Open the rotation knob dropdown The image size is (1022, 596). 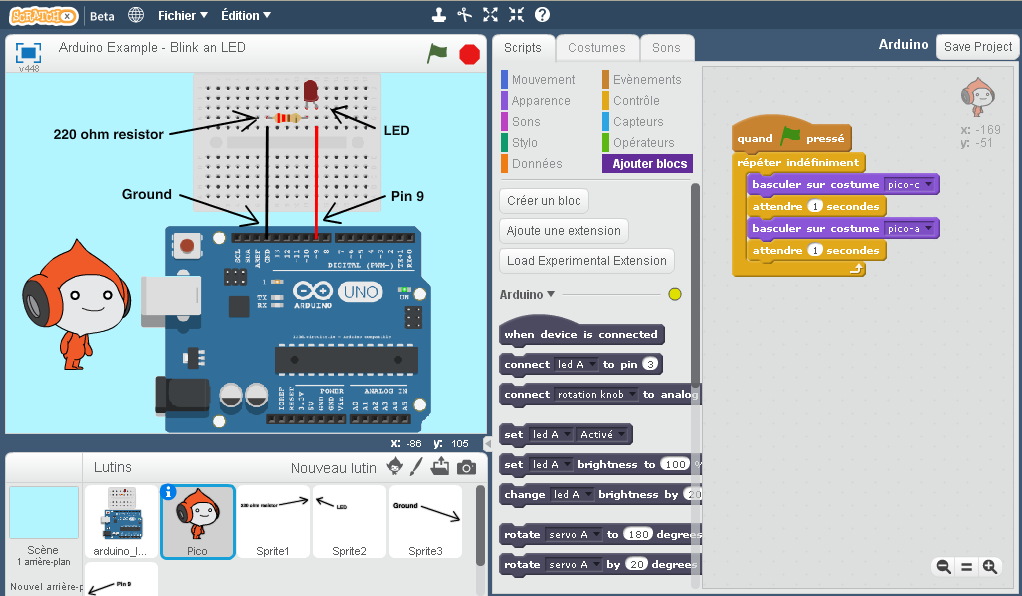(596, 395)
